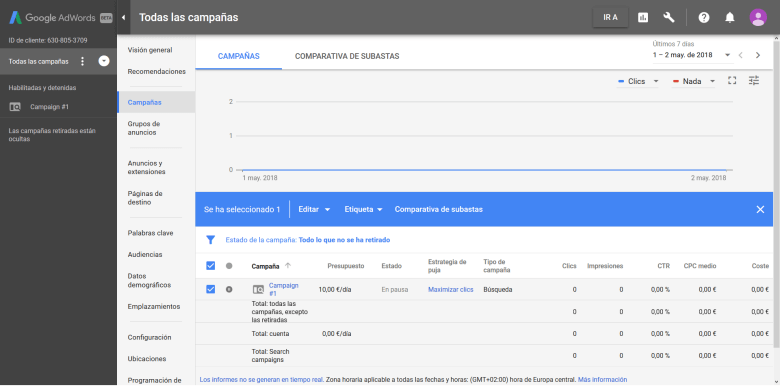The width and height of the screenshot is (780, 392).
Task: Open chart adjustment settings icon
Action: tap(754, 80)
